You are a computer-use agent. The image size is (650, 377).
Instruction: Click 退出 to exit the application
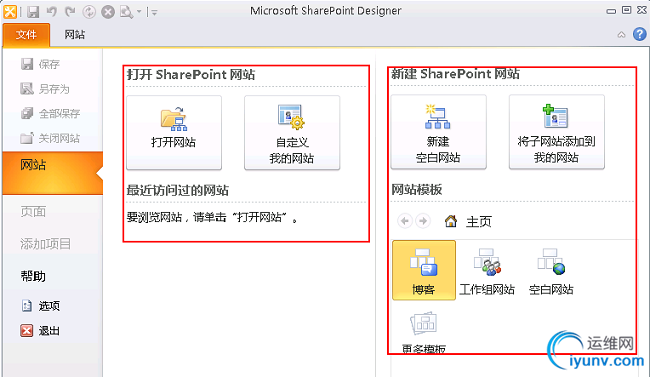40,331
